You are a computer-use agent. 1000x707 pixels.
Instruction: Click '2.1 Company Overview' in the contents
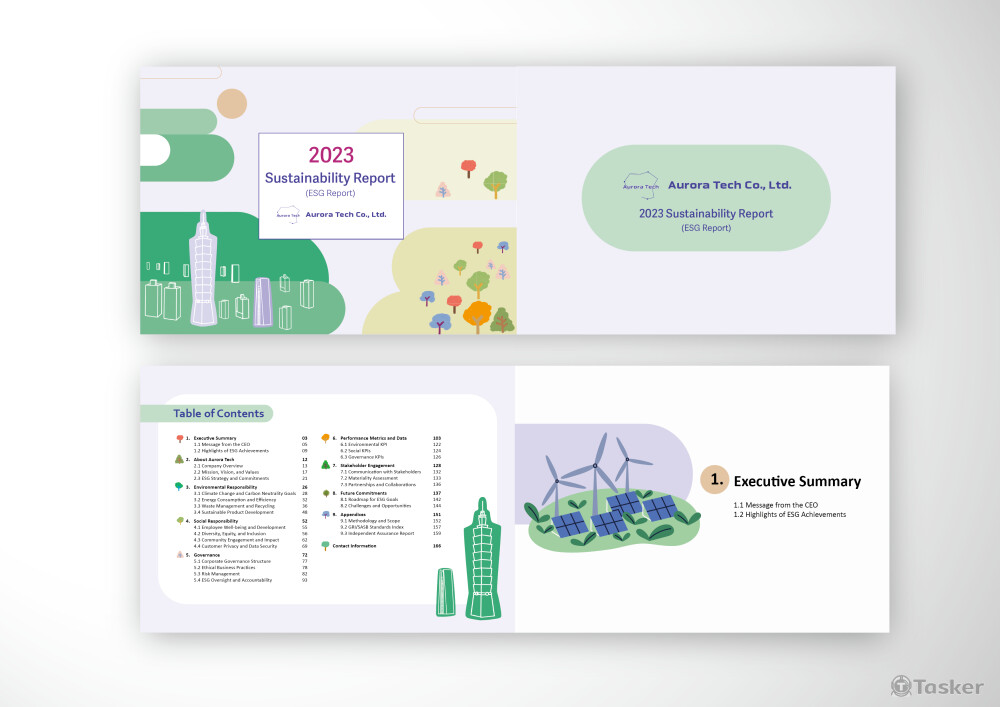click(x=218, y=466)
